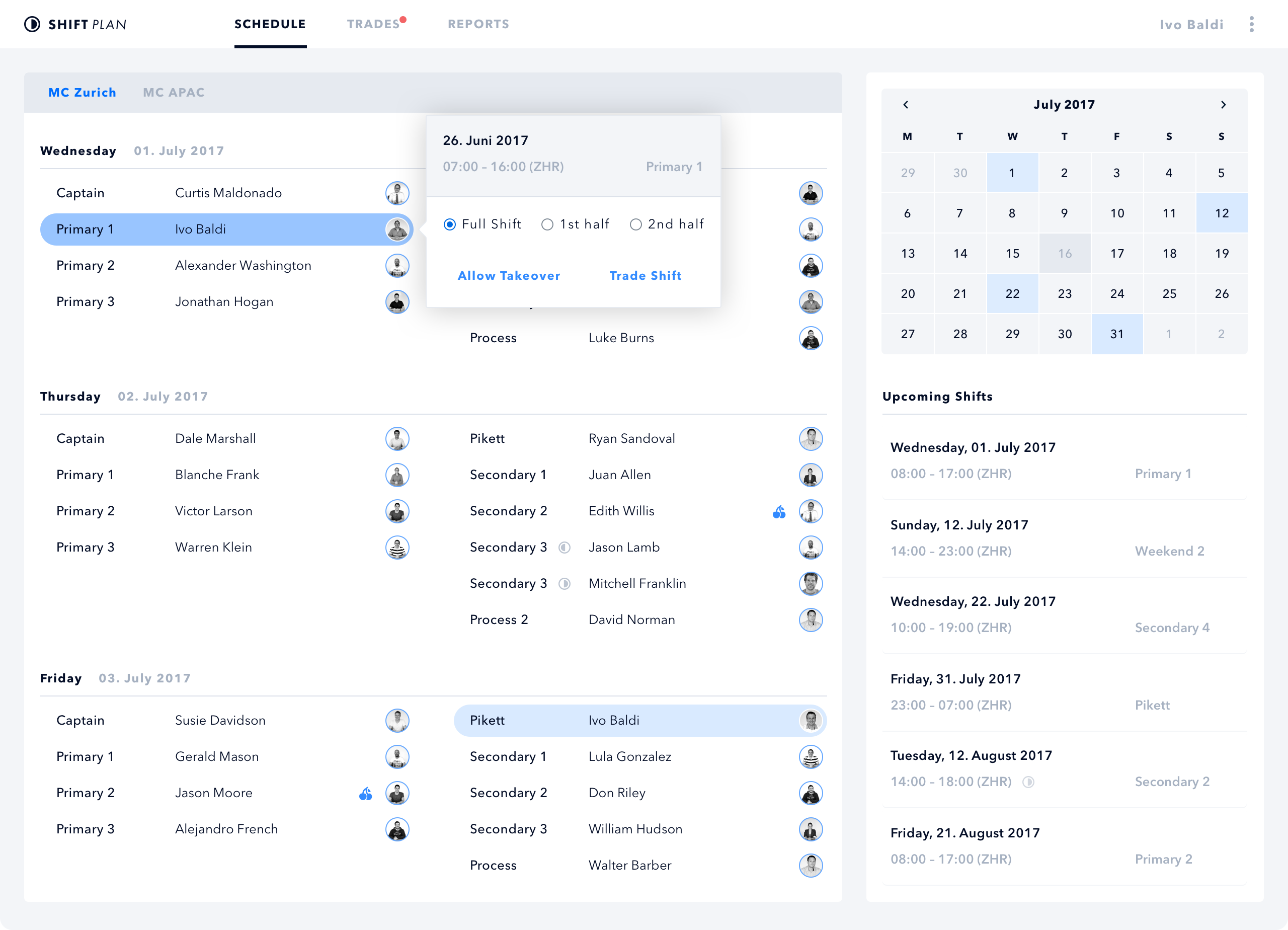Click the blue takeover icon beside Jason Moore
Image resolution: width=1288 pixels, height=930 pixels.
(x=365, y=794)
